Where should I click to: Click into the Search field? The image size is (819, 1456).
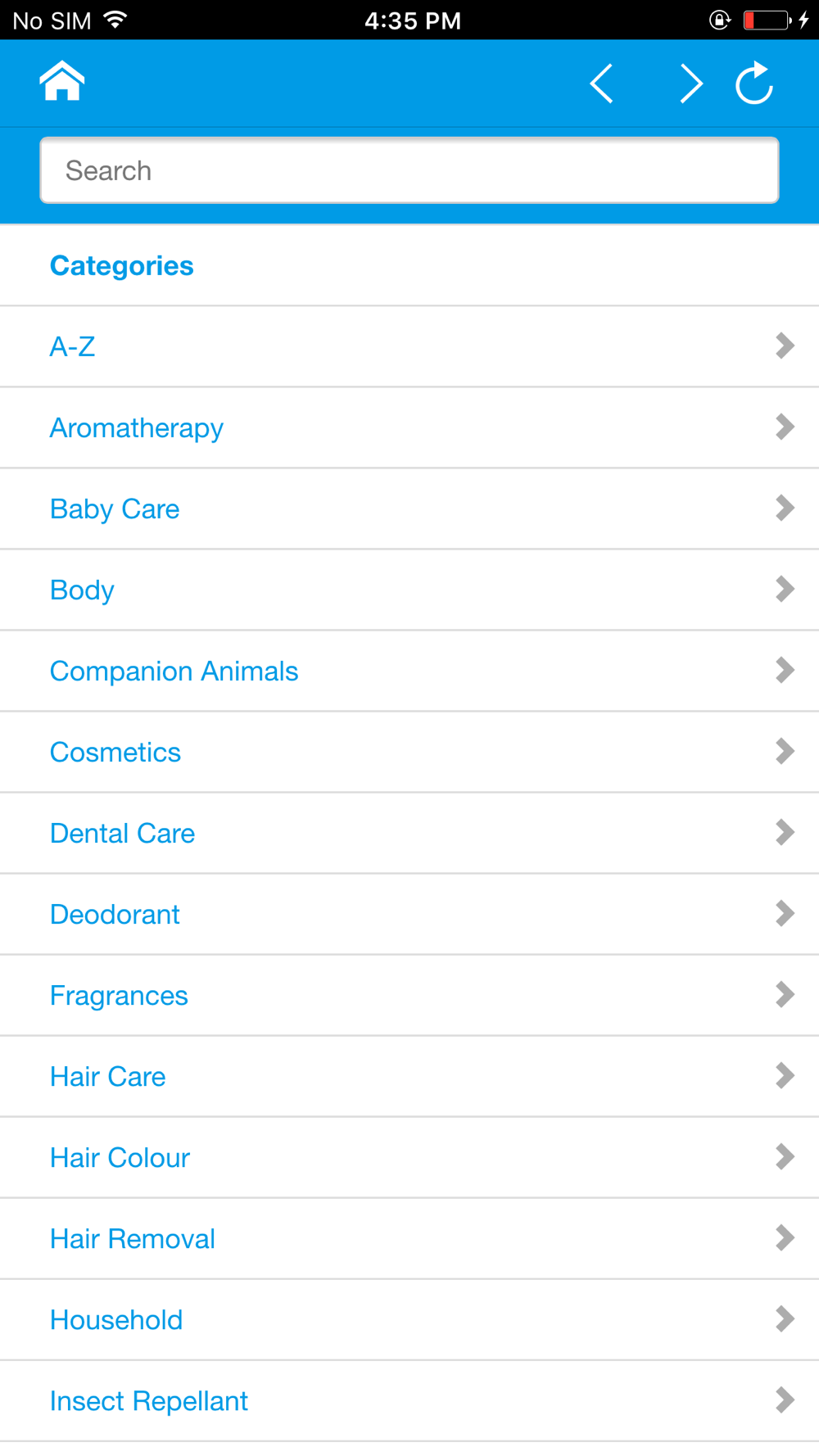coord(409,170)
